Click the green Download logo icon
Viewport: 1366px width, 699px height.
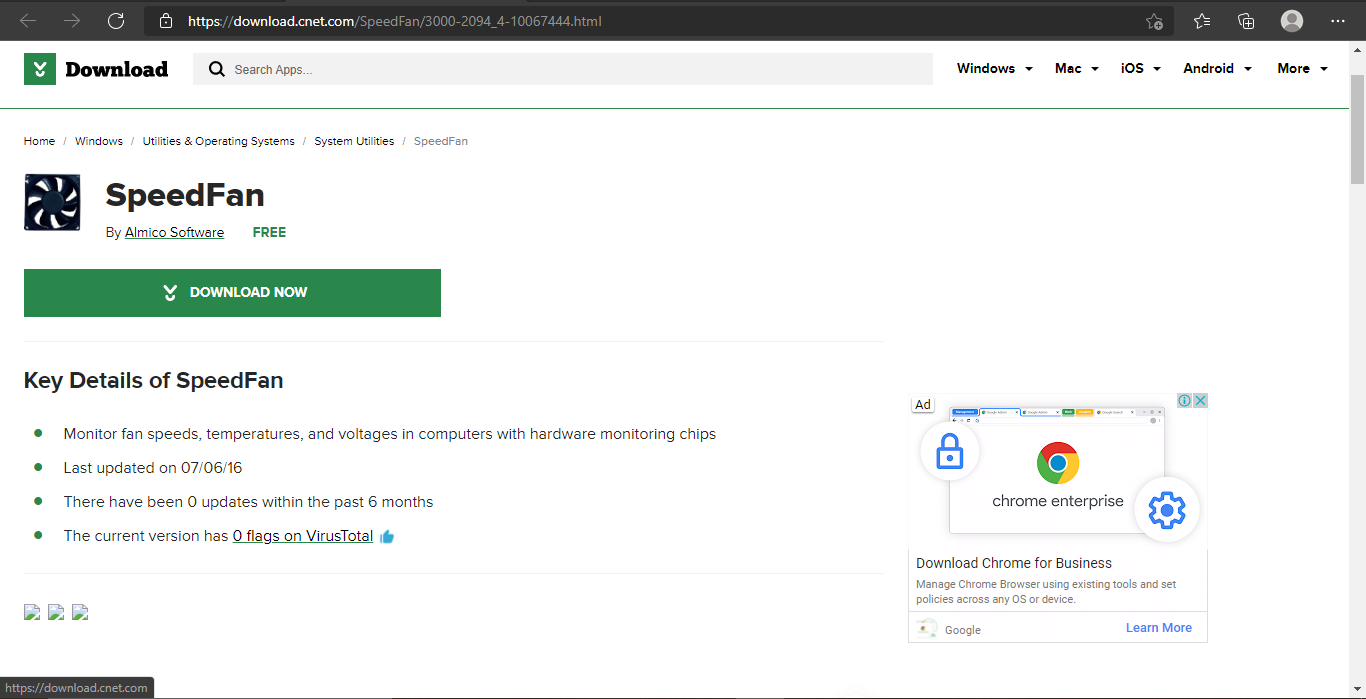pos(40,69)
